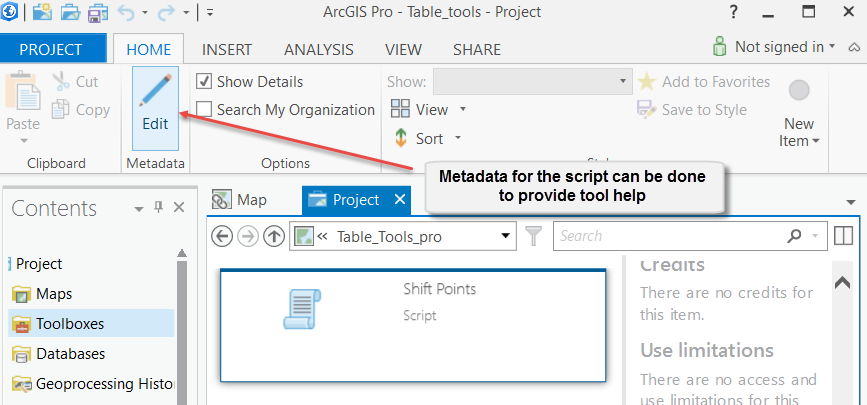The width and height of the screenshot is (867, 405).
Task: Switch to the INSERT ribbon tab
Action: coord(227,49)
